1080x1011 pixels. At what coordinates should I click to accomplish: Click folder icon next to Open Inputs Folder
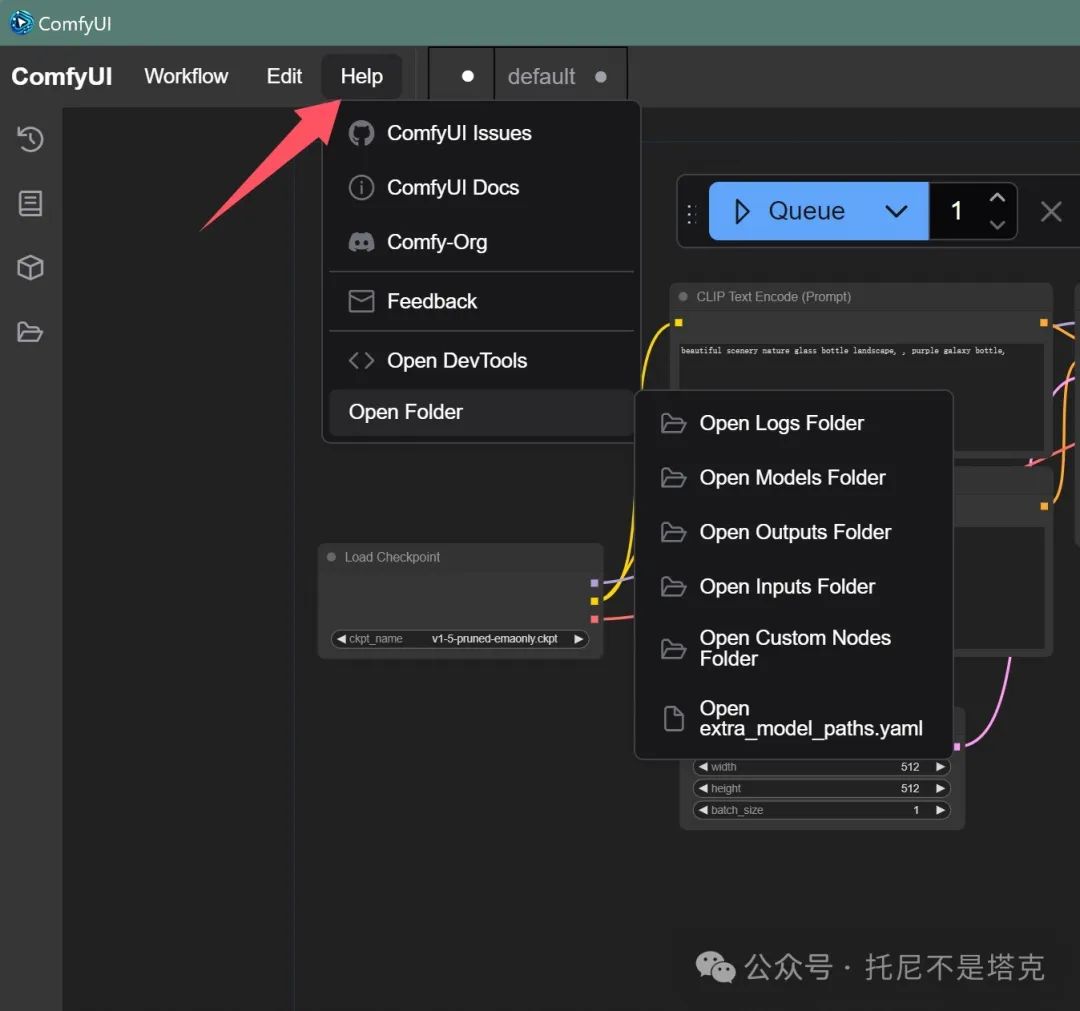point(673,586)
